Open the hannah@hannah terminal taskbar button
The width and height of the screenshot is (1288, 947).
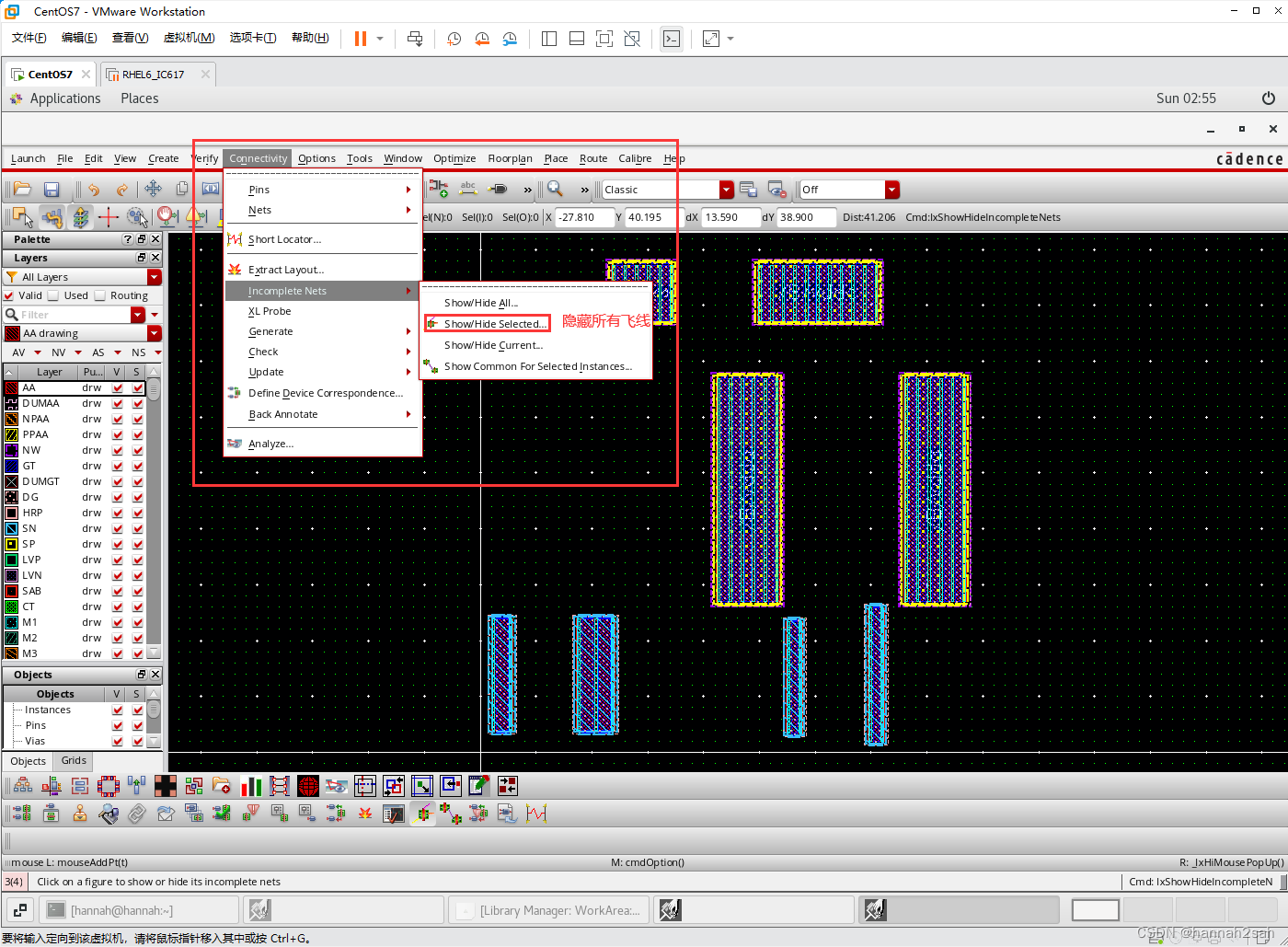click(138, 910)
